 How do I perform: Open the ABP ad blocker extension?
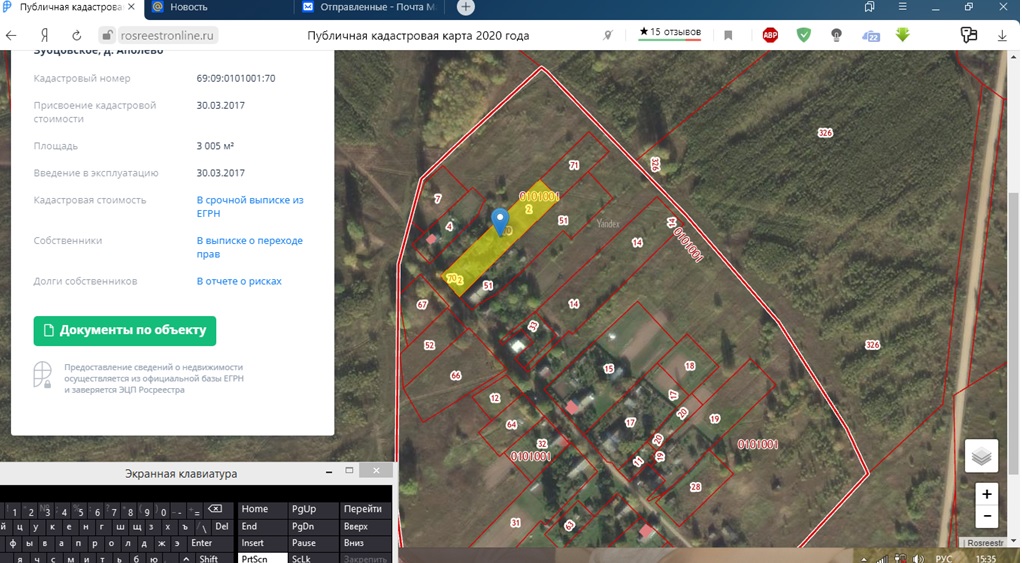tap(770, 35)
